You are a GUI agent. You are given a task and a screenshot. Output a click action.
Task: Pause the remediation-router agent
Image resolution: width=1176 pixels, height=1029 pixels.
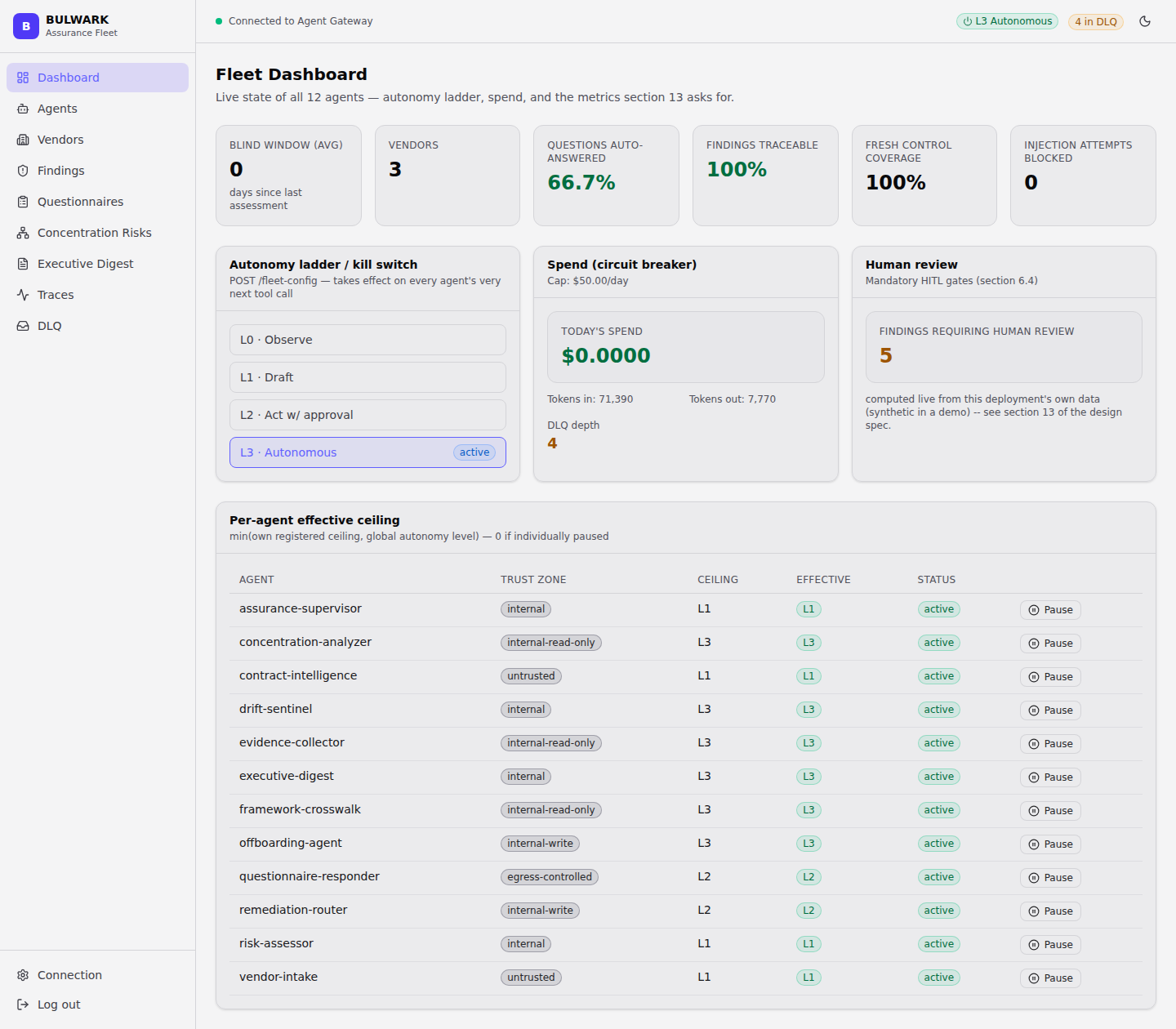click(x=1050, y=911)
